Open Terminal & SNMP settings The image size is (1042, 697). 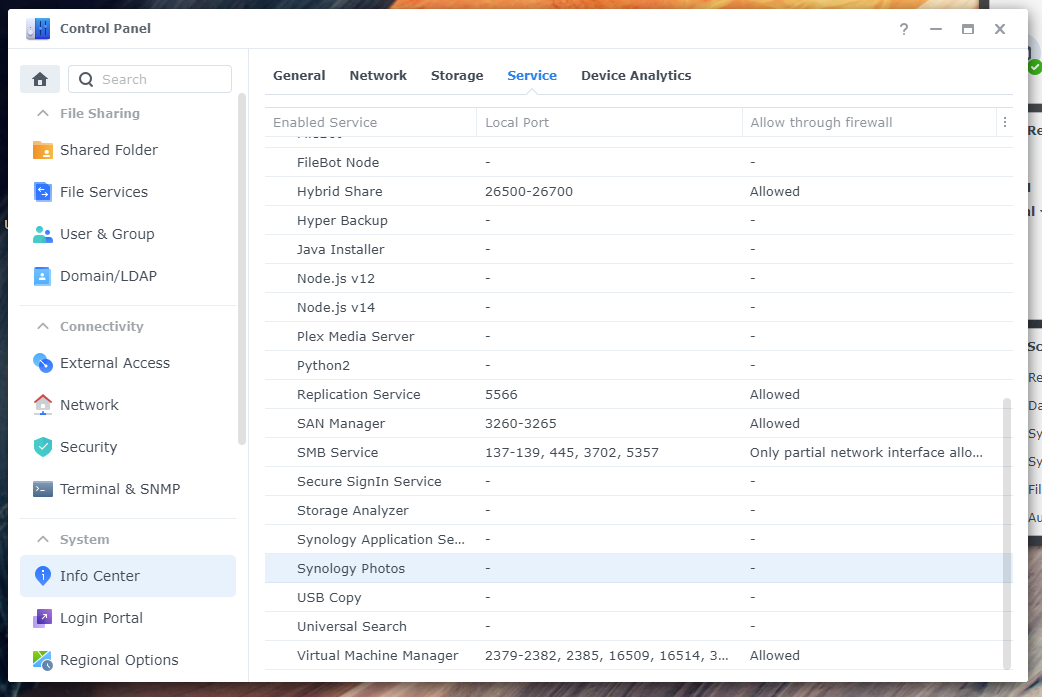128,489
